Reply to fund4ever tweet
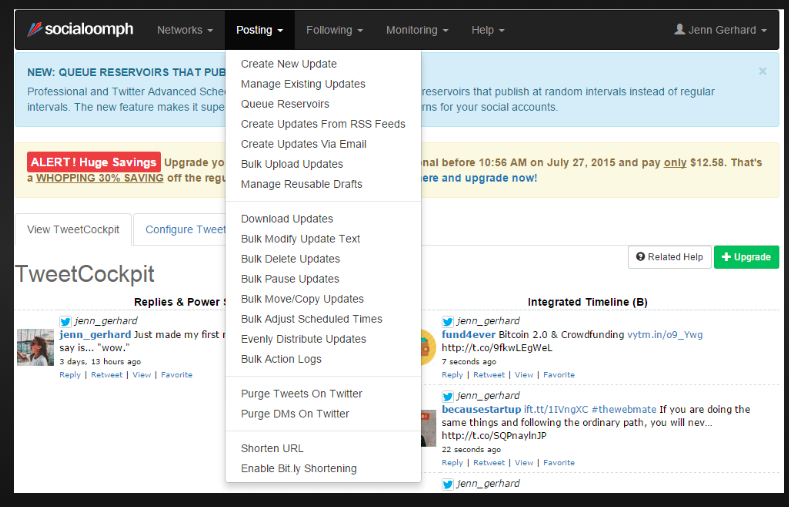Viewport: 789px width, 507px height. 452,375
